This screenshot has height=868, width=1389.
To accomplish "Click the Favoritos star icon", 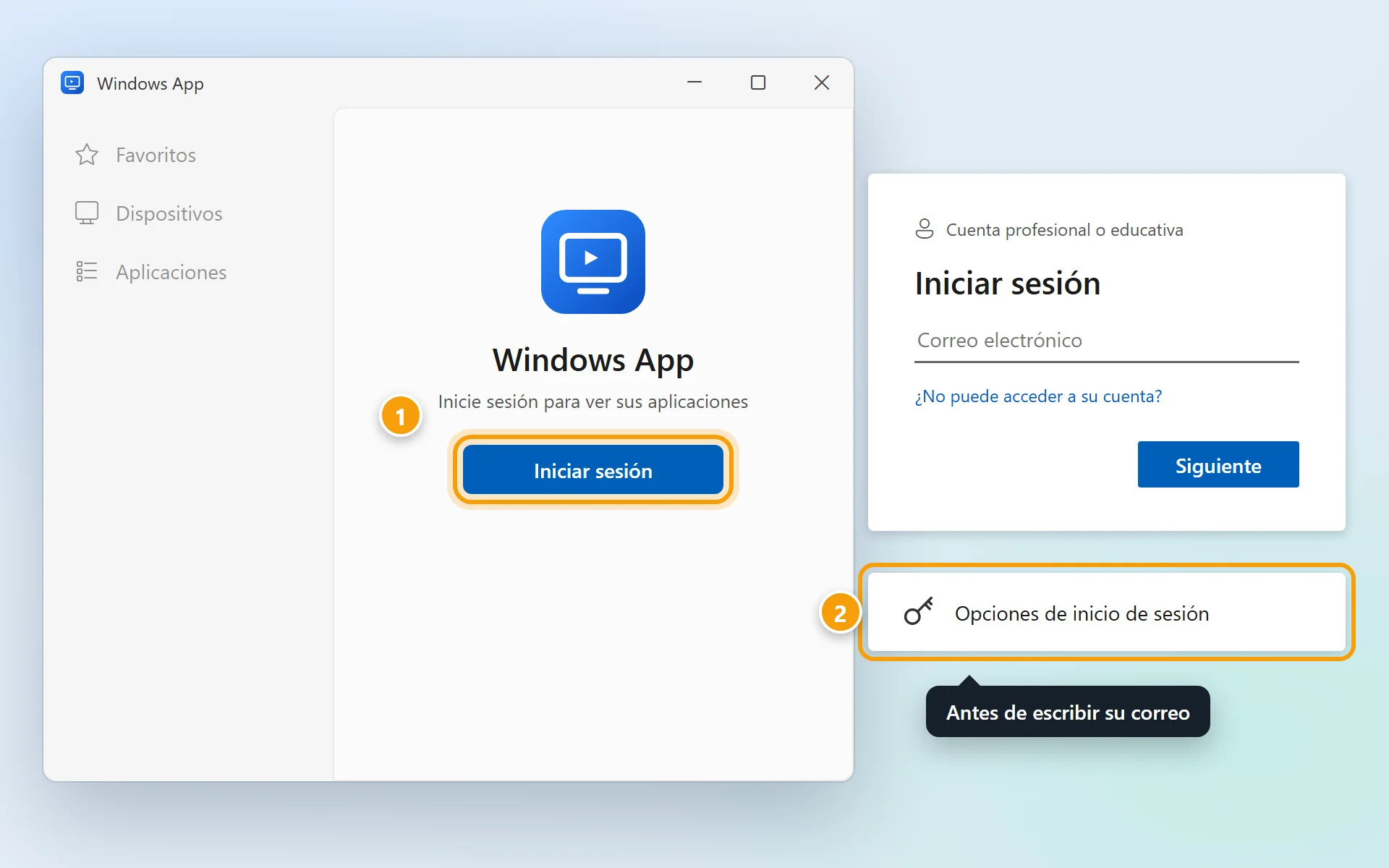I will (87, 155).
